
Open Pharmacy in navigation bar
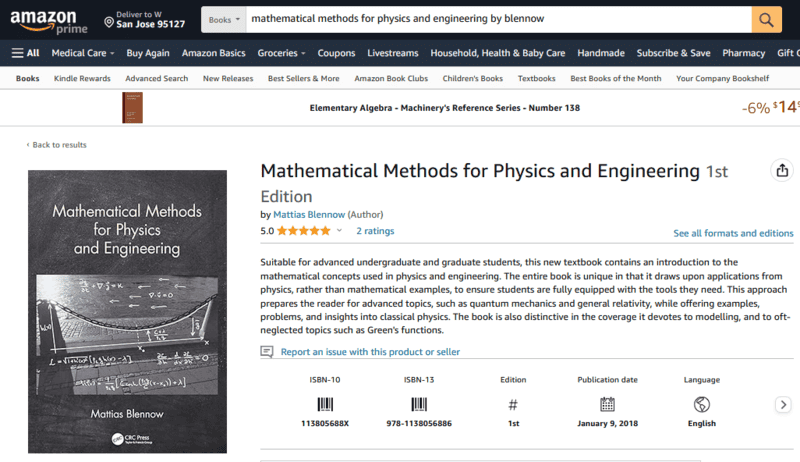click(743, 53)
